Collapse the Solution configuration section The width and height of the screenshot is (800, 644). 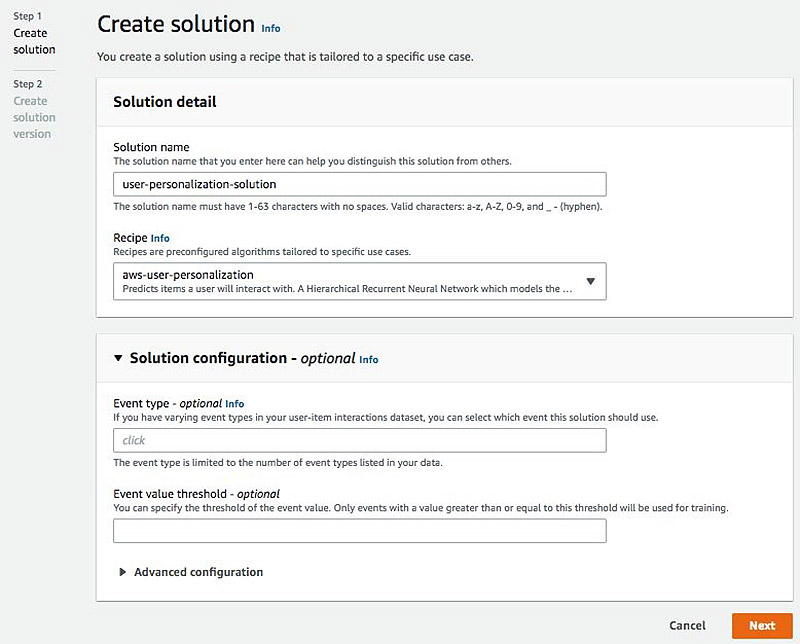(118, 358)
